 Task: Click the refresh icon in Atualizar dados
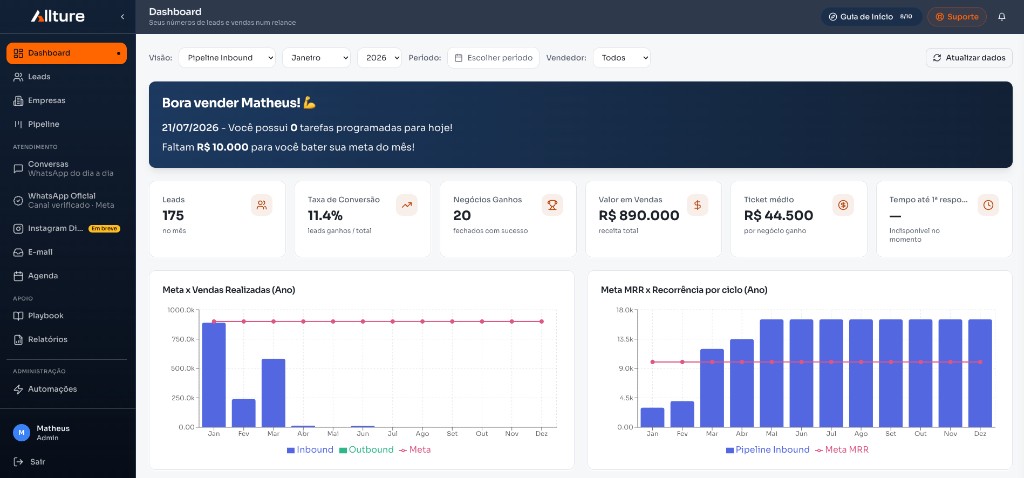coord(937,57)
